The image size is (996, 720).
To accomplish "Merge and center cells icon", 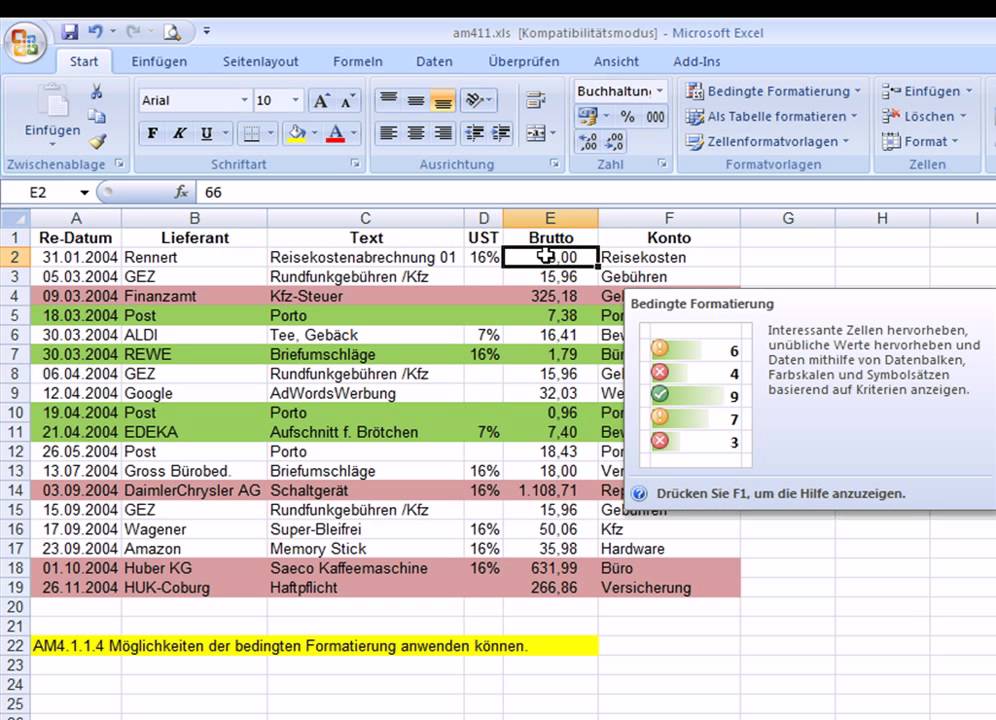I will pyautogui.click(x=535, y=133).
